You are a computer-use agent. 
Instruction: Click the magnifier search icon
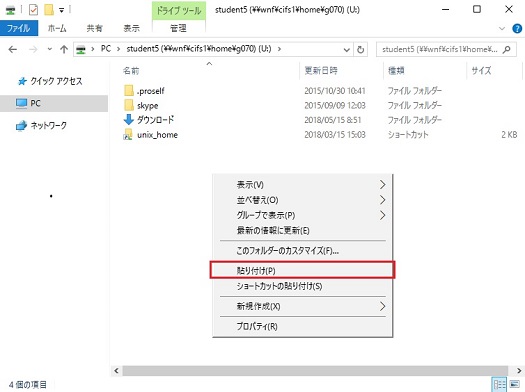[507, 50]
